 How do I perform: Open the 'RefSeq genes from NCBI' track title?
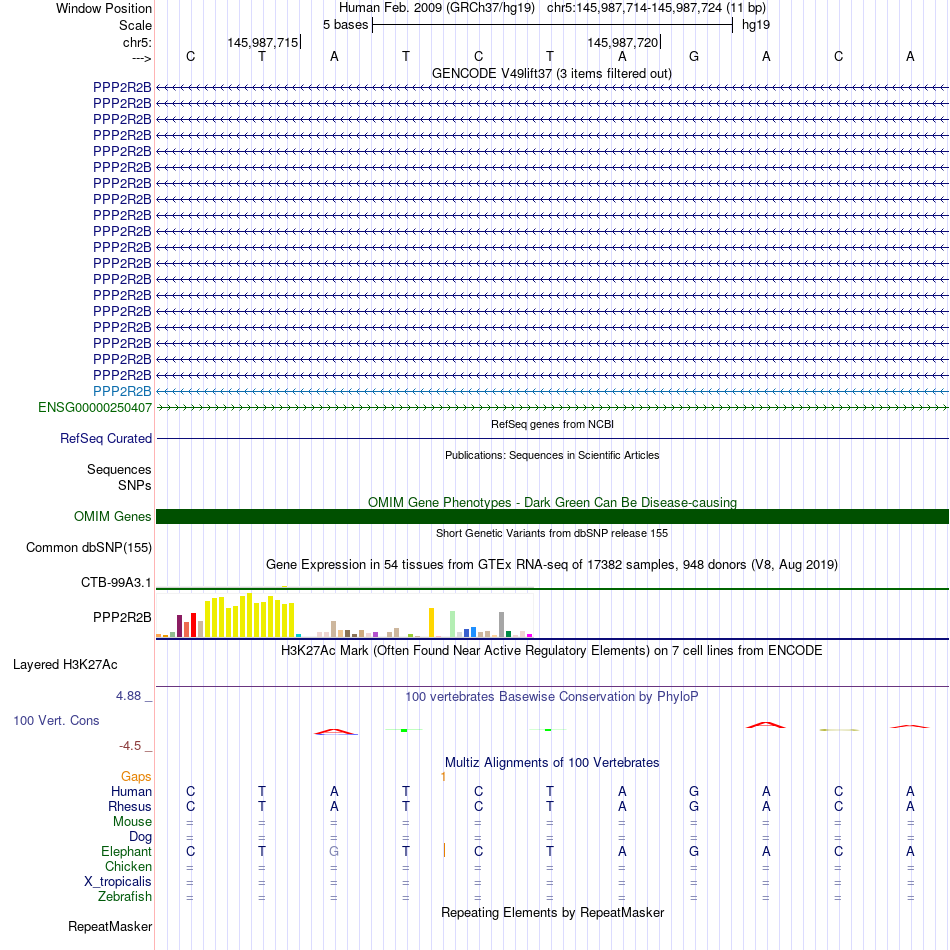[x=552, y=424]
